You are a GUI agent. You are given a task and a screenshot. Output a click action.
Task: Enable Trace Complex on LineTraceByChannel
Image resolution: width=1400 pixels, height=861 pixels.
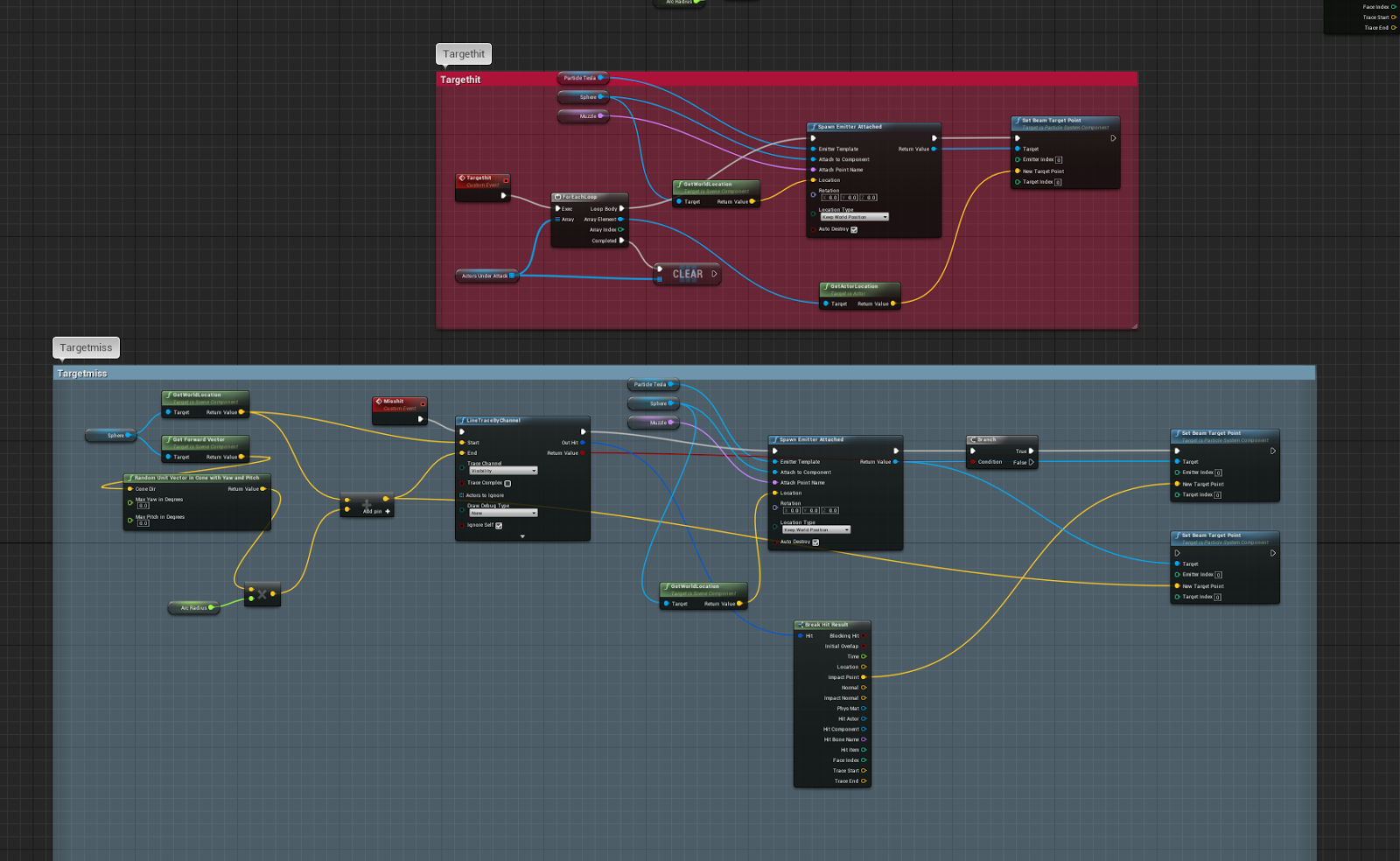point(507,483)
